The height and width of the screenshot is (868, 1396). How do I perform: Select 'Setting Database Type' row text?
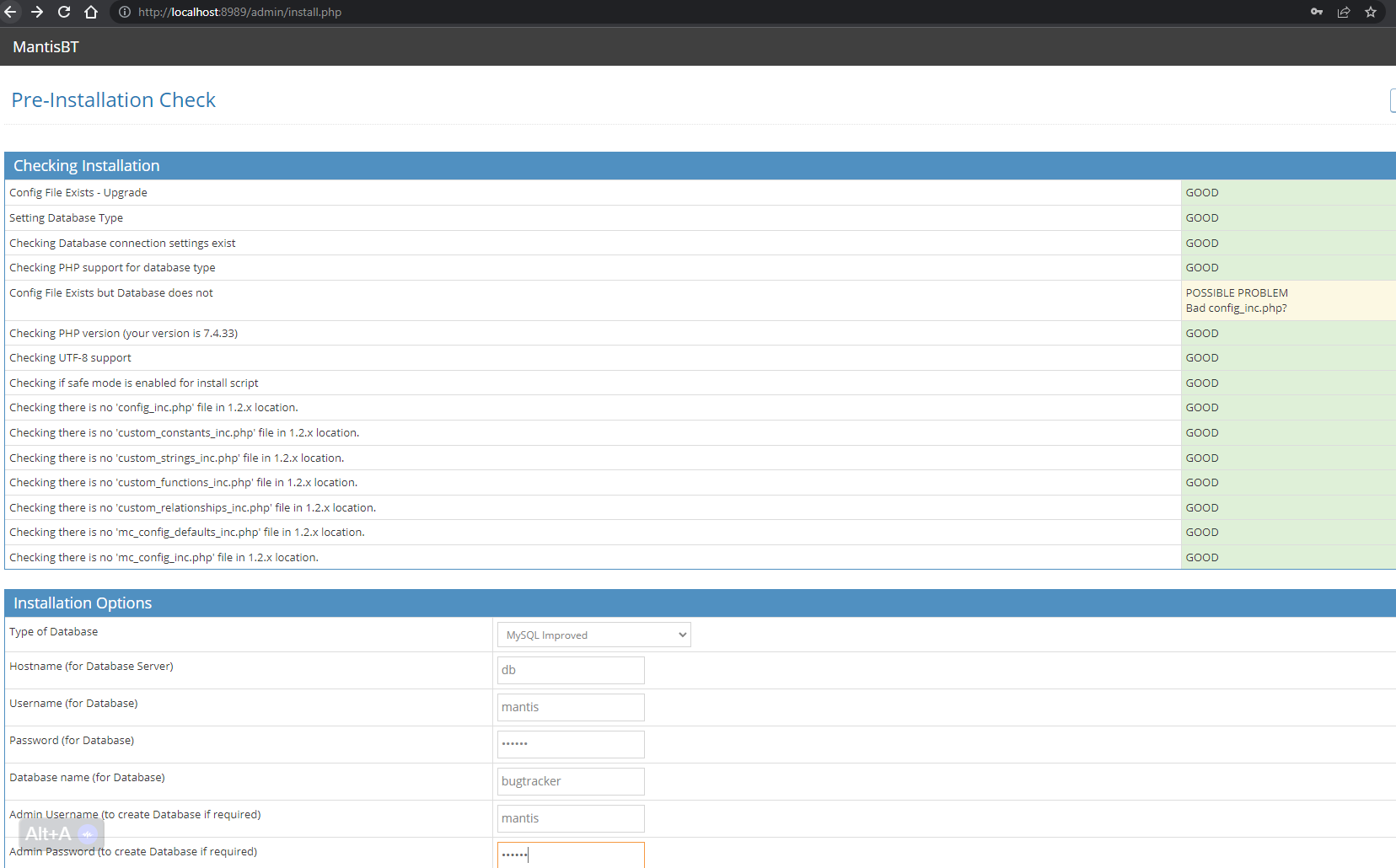tap(67, 218)
